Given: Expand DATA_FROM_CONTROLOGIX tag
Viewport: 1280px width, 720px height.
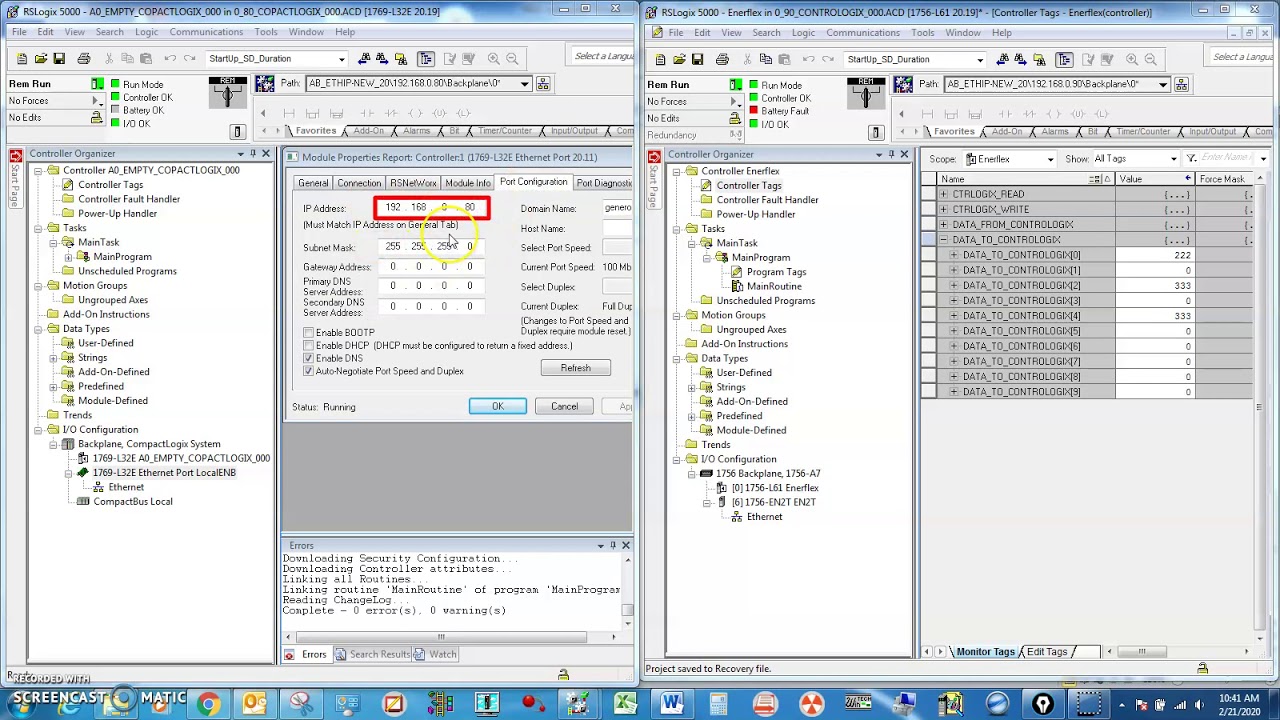Looking at the screenshot, I should tap(943, 225).
